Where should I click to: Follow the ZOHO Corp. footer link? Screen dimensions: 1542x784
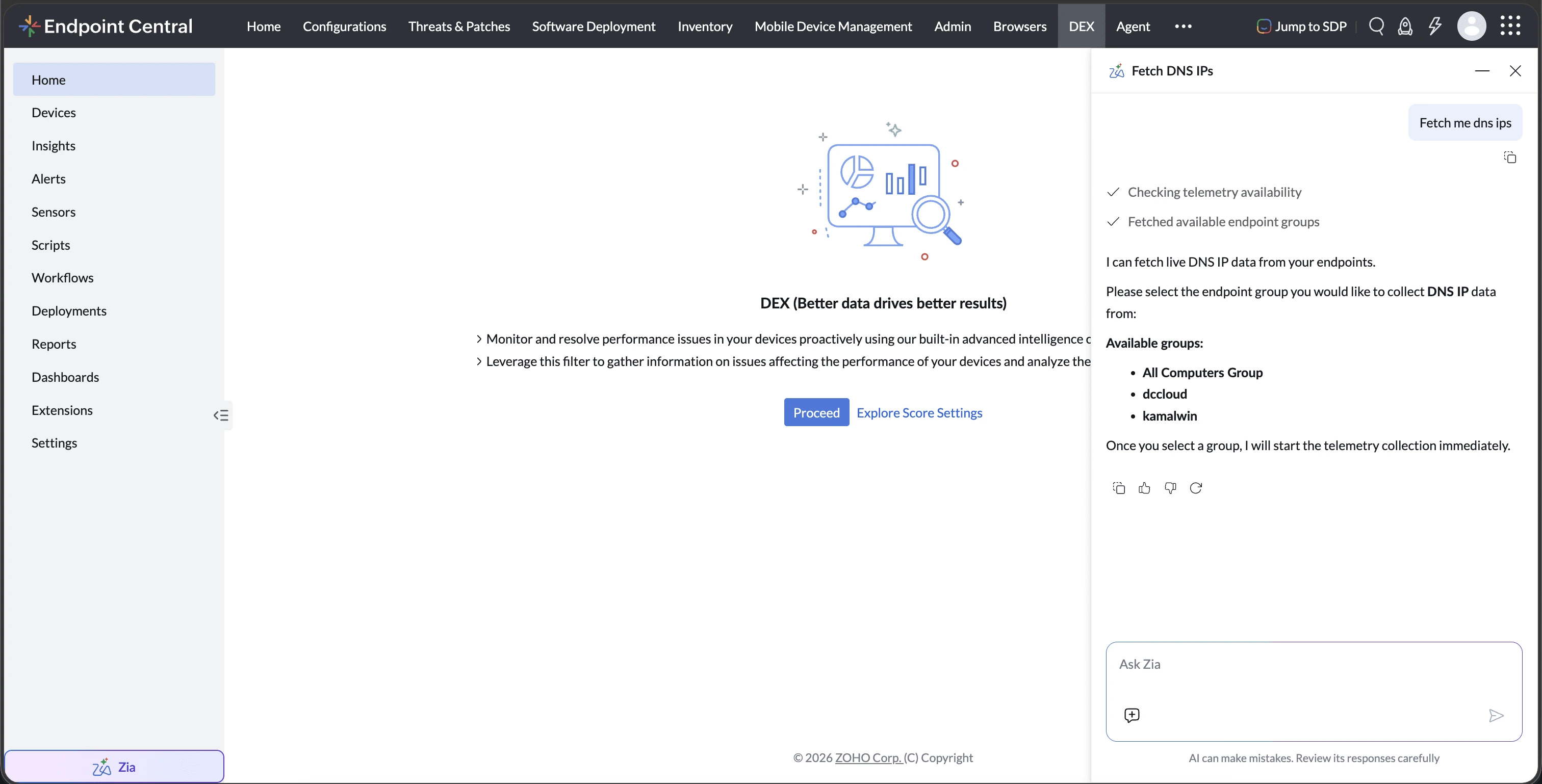click(x=868, y=757)
